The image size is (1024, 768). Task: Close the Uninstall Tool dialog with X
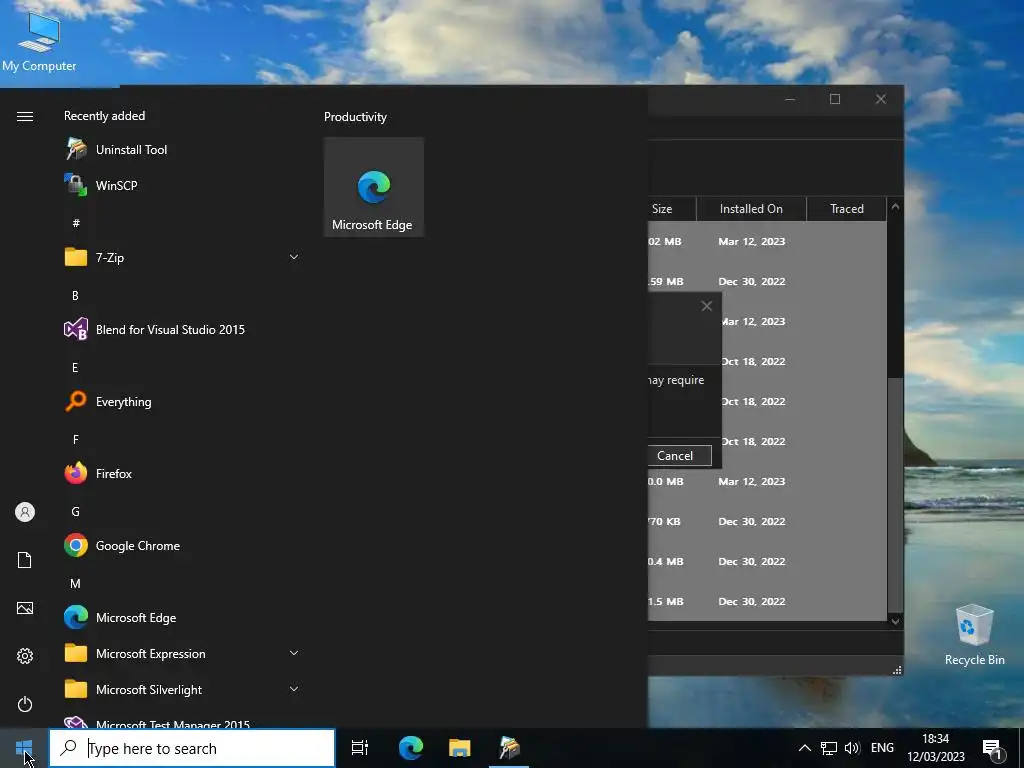707,306
